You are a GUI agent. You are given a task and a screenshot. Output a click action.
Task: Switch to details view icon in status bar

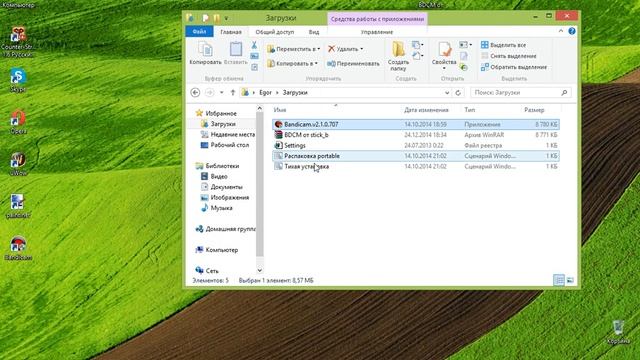pyautogui.click(x=559, y=280)
